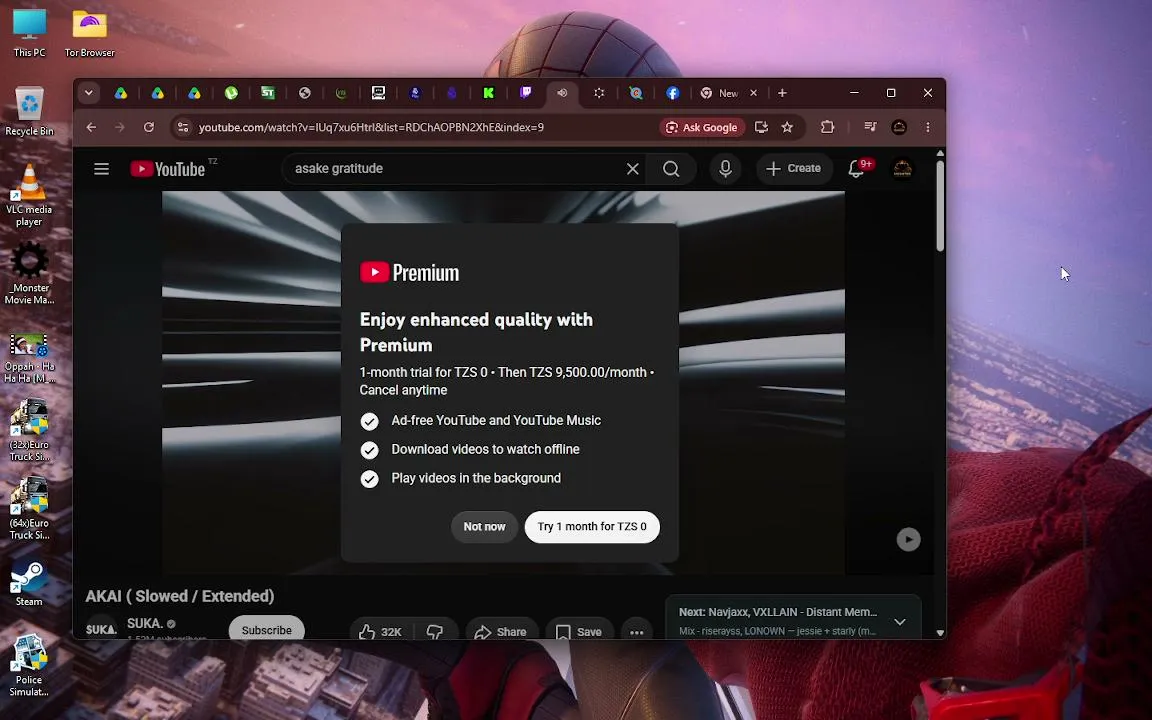Open the _Monster Movie Ma... gear shortcut
The width and height of the screenshot is (1152, 720).
click(x=29, y=274)
